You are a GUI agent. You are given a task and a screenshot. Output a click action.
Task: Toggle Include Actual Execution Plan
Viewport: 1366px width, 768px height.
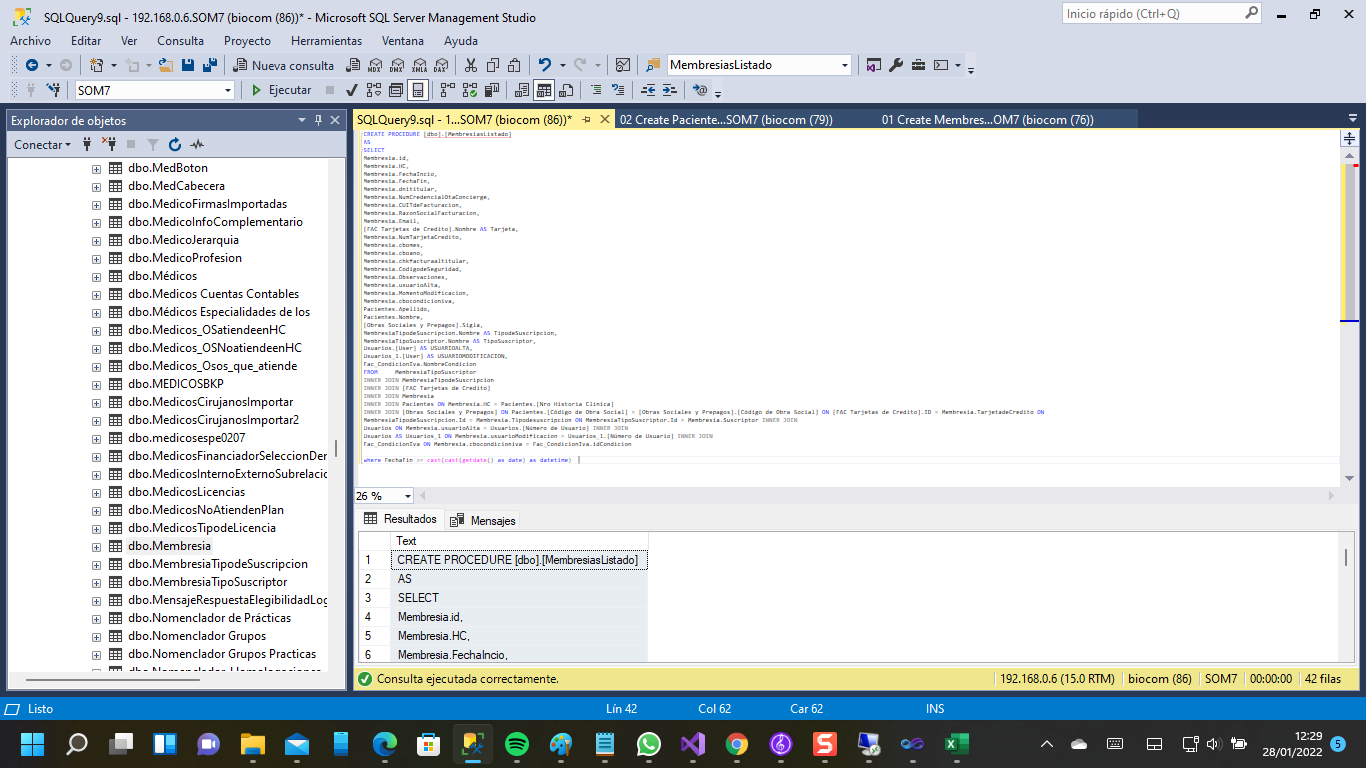click(447, 90)
